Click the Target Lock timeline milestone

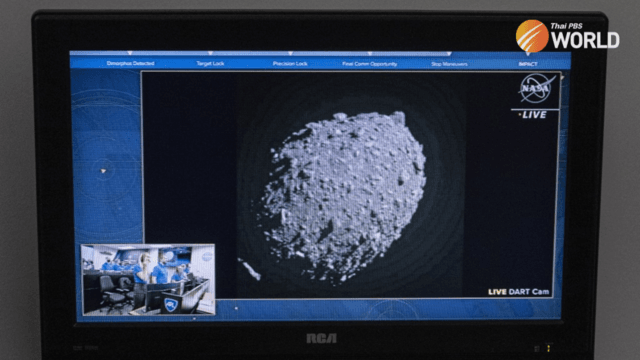tap(210, 63)
